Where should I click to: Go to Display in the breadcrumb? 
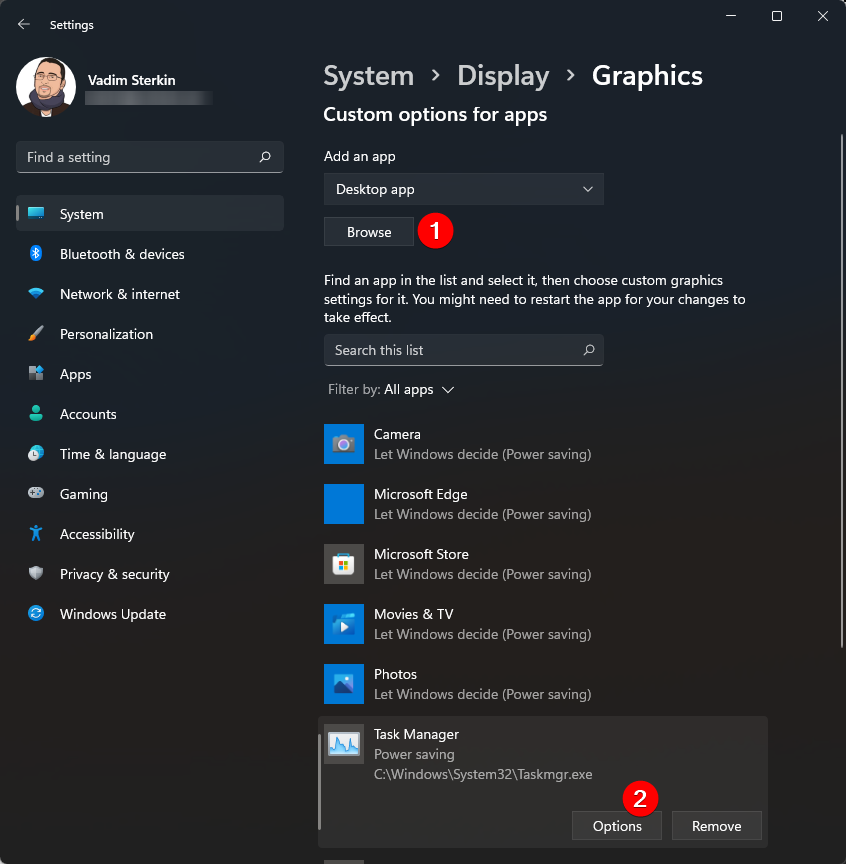pos(503,75)
